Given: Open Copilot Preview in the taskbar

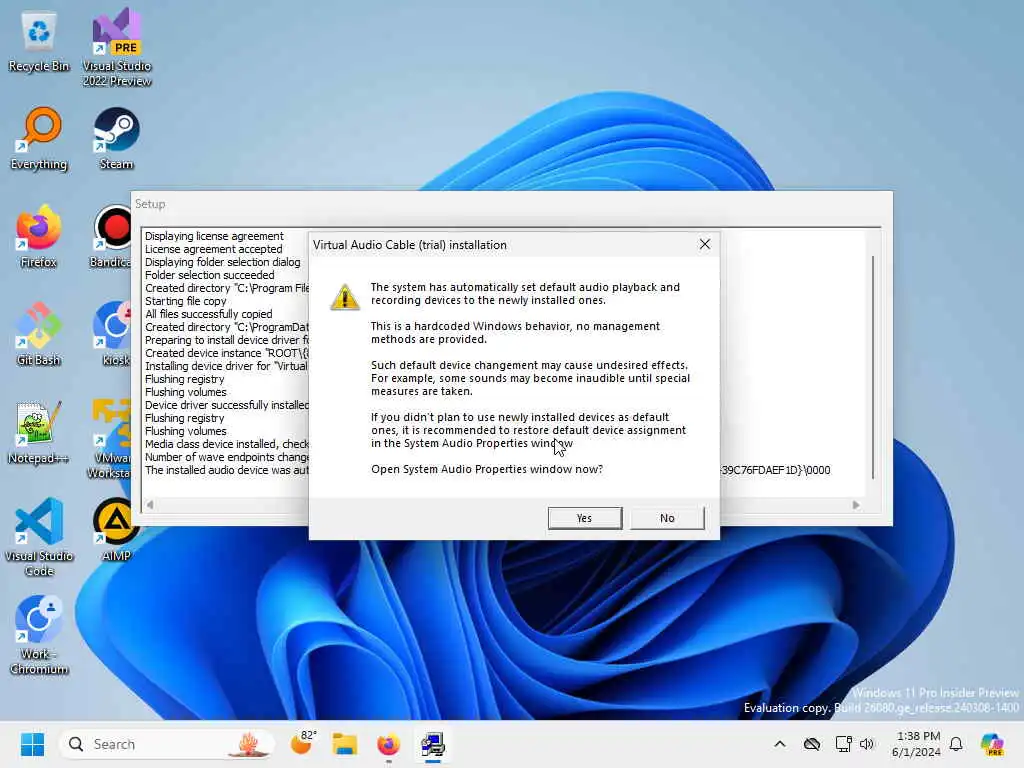Looking at the screenshot, I should coord(992,744).
